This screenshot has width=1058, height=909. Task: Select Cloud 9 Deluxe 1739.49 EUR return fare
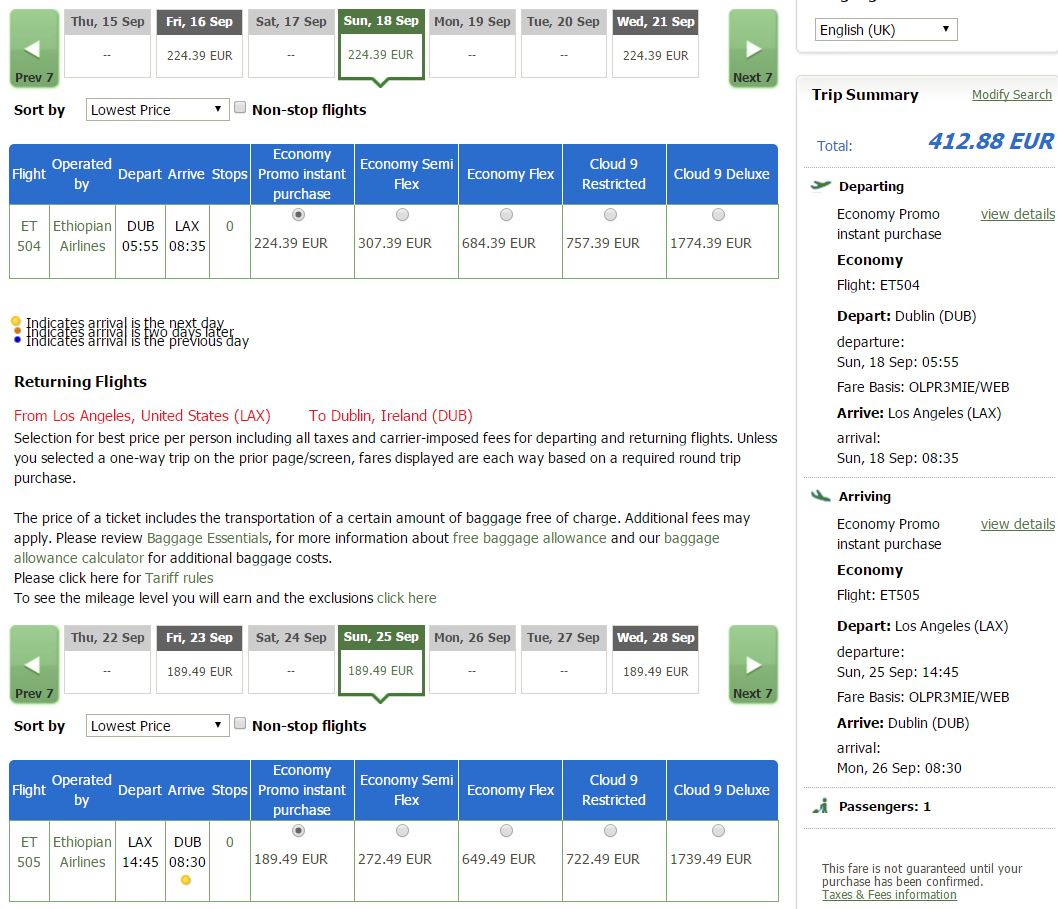pyautogui.click(x=718, y=831)
